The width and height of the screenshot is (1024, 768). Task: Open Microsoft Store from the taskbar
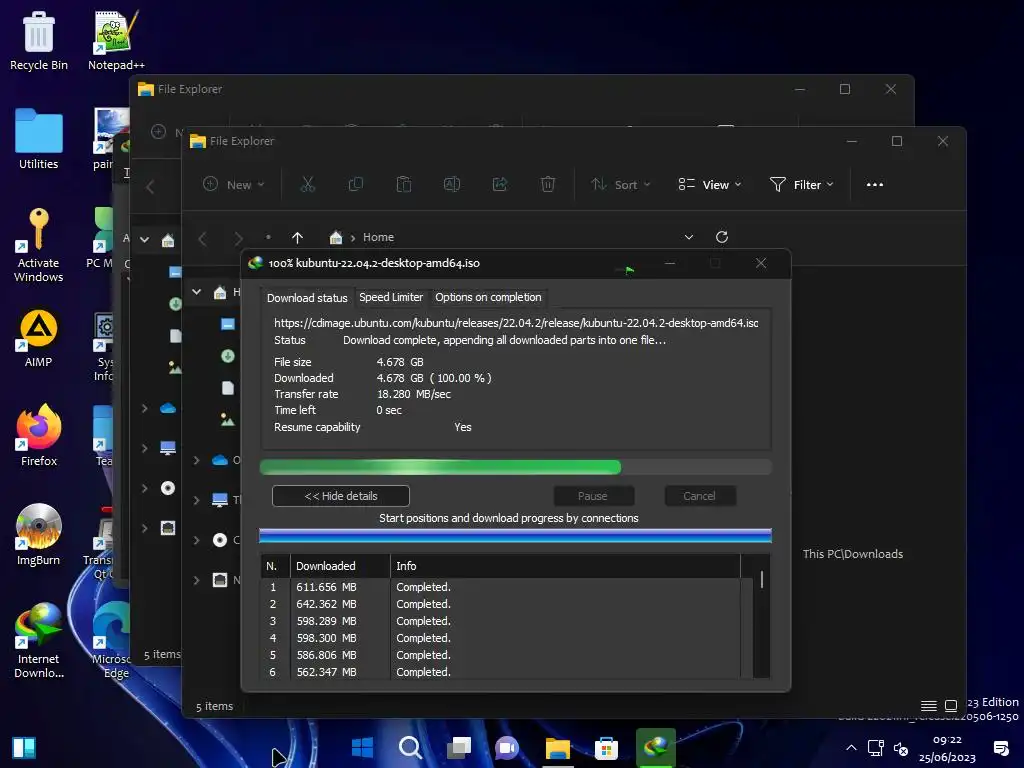tap(606, 747)
